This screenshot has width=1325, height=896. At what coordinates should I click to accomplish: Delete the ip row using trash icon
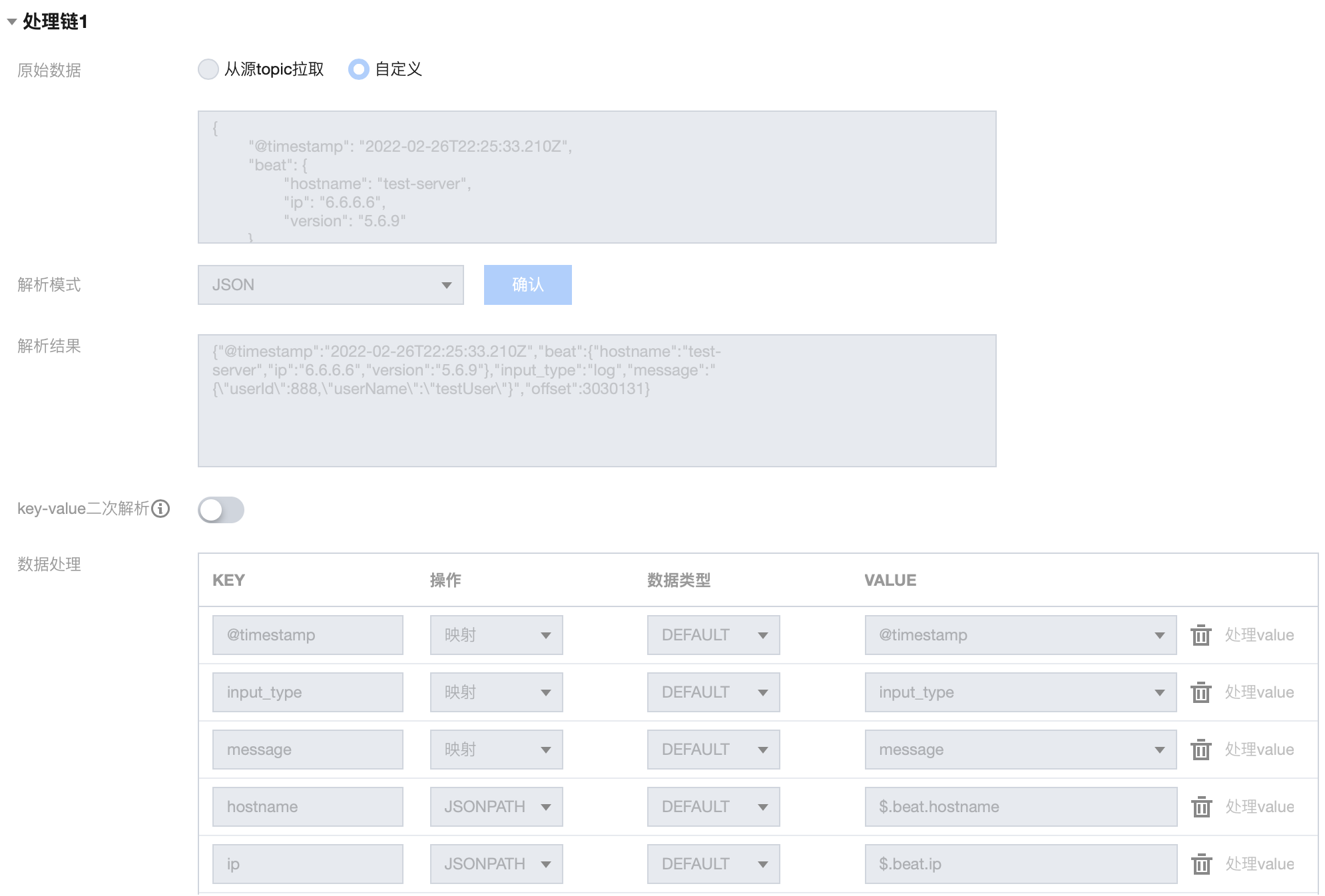(1200, 864)
